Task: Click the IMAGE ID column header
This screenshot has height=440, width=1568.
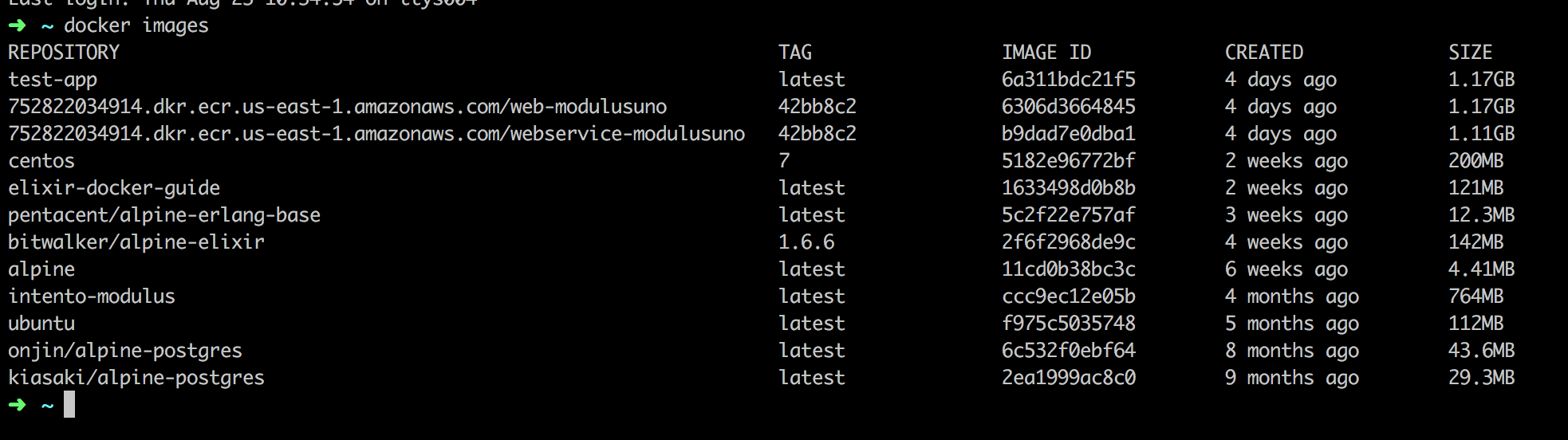Action: coord(1046,53)
